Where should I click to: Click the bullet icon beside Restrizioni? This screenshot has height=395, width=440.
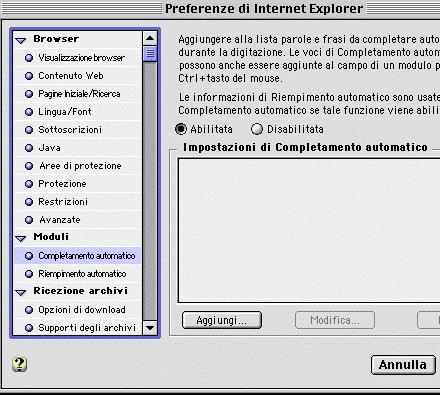click(x=29, y=202)
